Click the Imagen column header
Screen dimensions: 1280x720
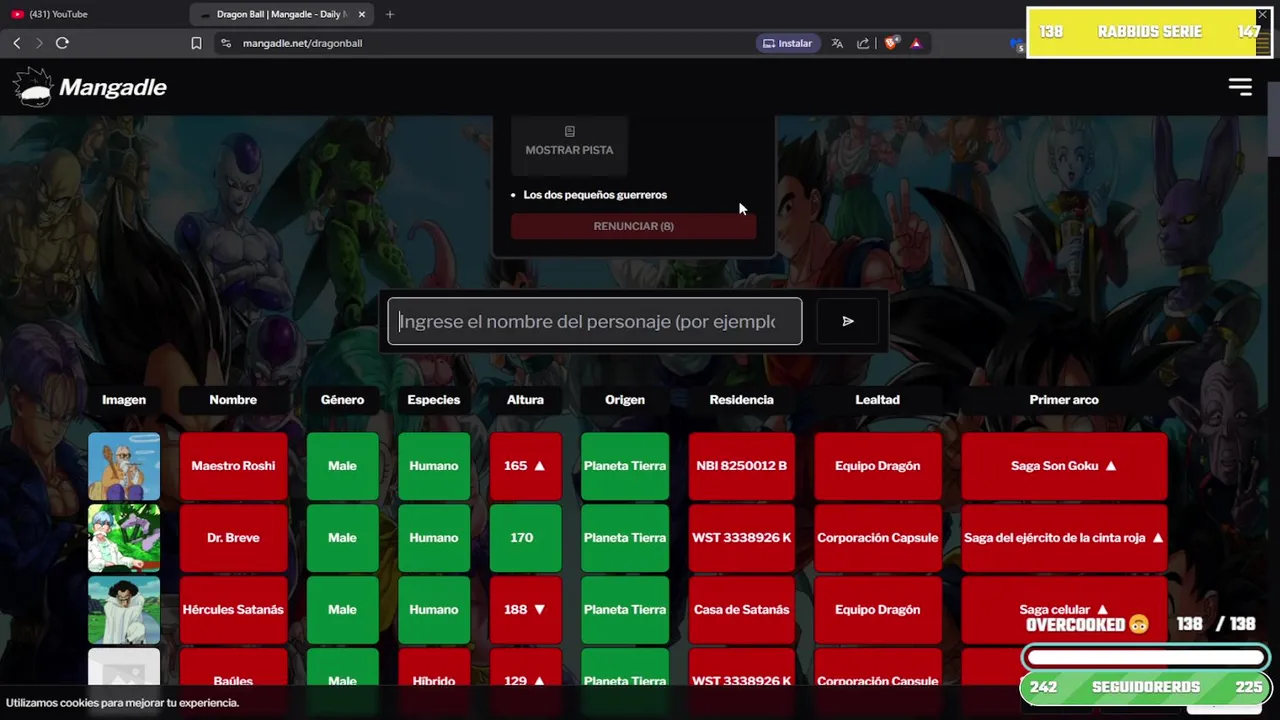[x=124, y=399]
